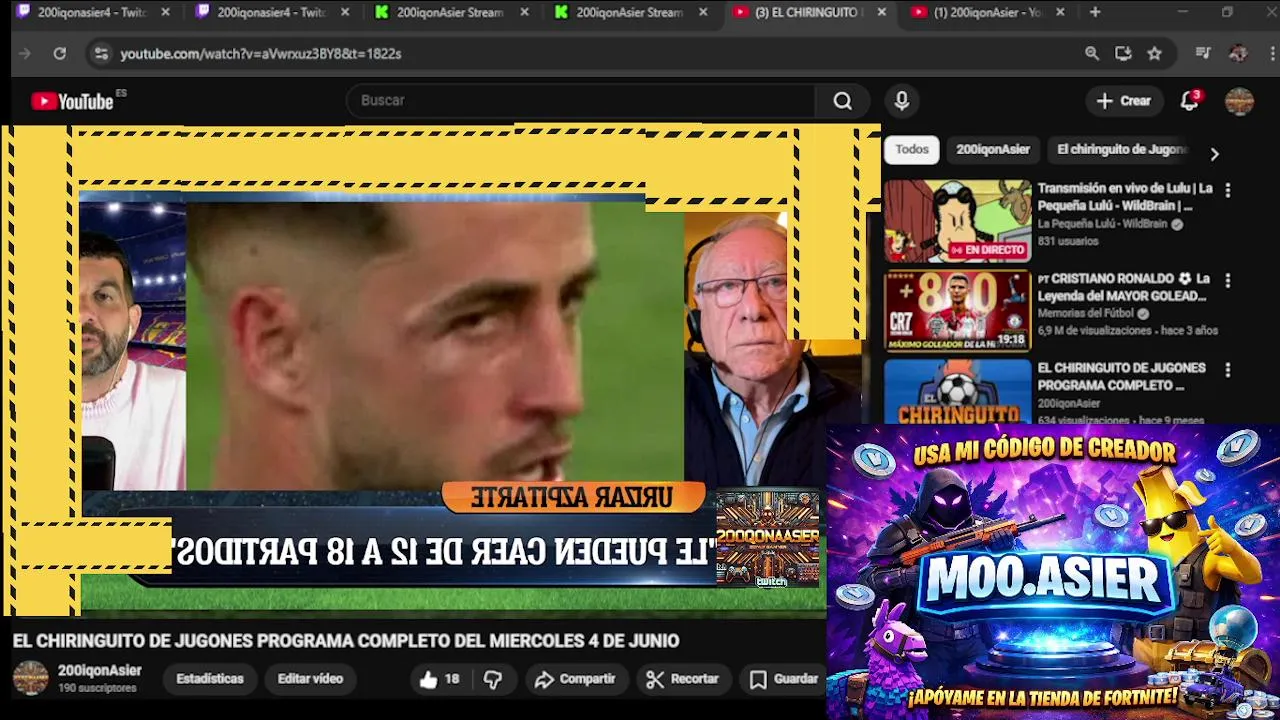Image resolution: width=1280 pixels, height=720 pixels.
Task: Click the zoom magnifier icon in address bar
Action: click(x=1092, y=54)
